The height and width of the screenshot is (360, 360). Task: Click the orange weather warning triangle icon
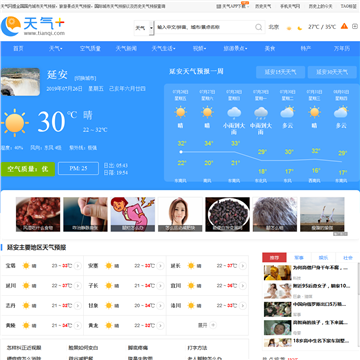click(x=344, y=26)
